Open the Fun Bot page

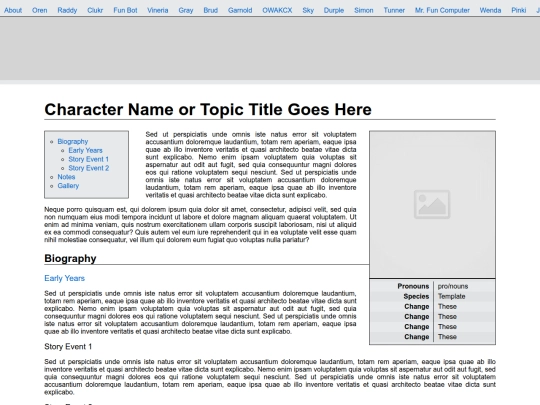(x=125, y=10)
